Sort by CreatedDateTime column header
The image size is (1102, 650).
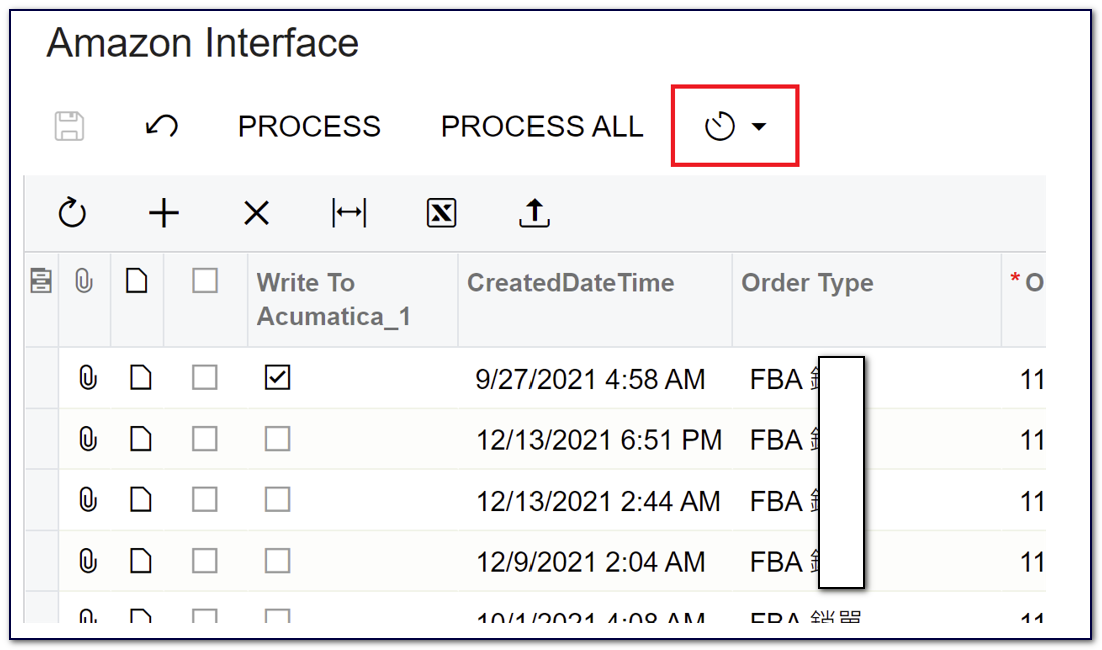[570, 282]
